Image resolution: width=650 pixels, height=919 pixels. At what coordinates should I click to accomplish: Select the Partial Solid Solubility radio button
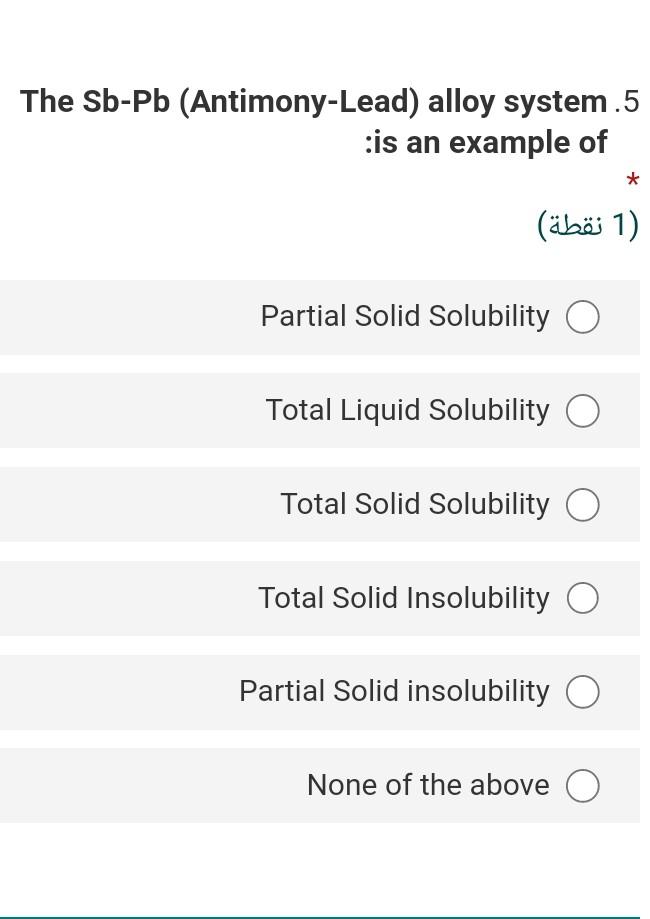click(583, 317)
